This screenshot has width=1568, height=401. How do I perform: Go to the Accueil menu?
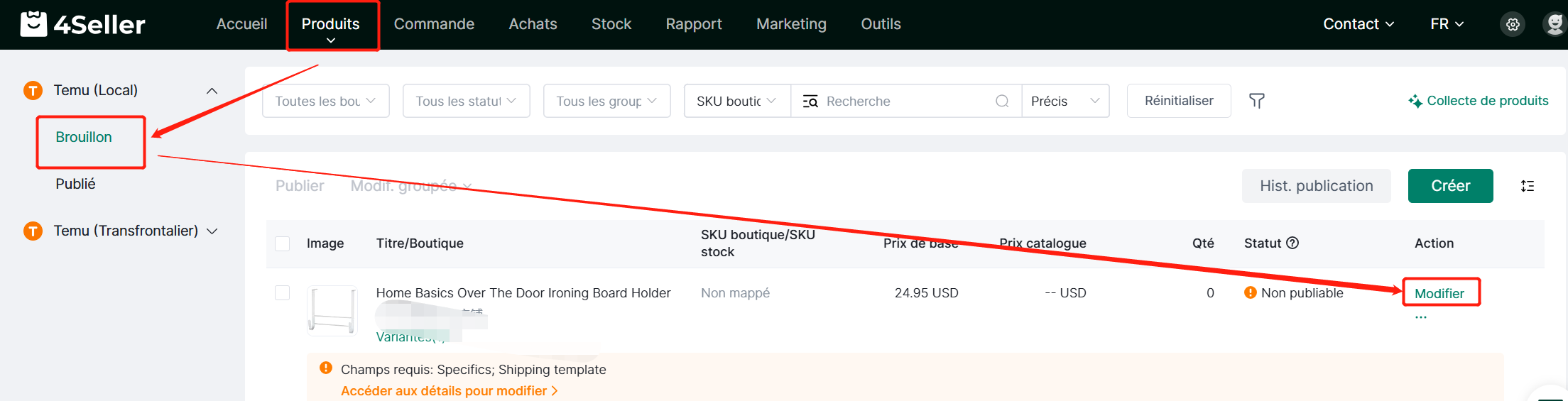tap(241, 24)
